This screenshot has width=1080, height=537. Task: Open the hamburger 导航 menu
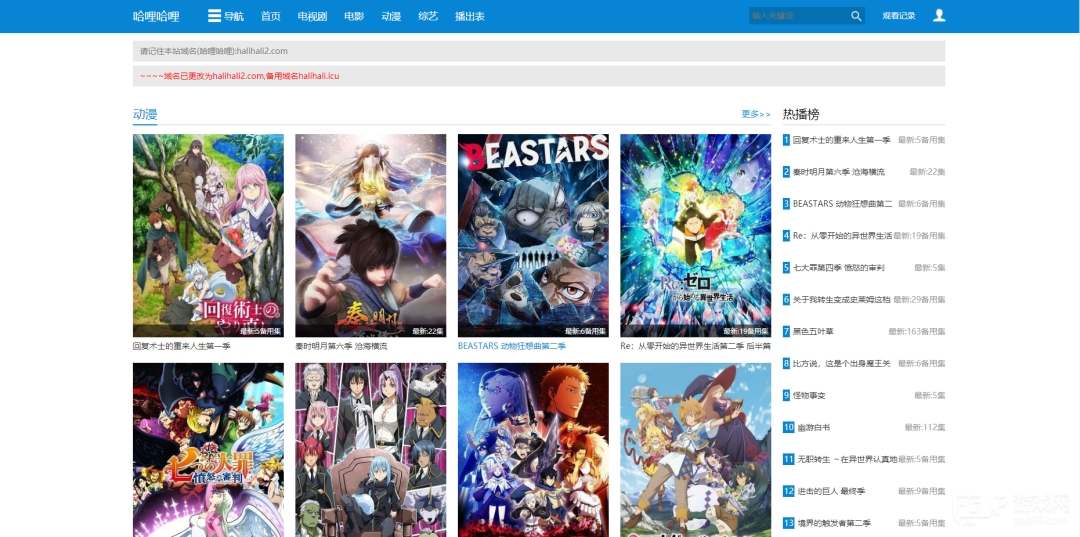pyautogui.click(x=225, y=16)
